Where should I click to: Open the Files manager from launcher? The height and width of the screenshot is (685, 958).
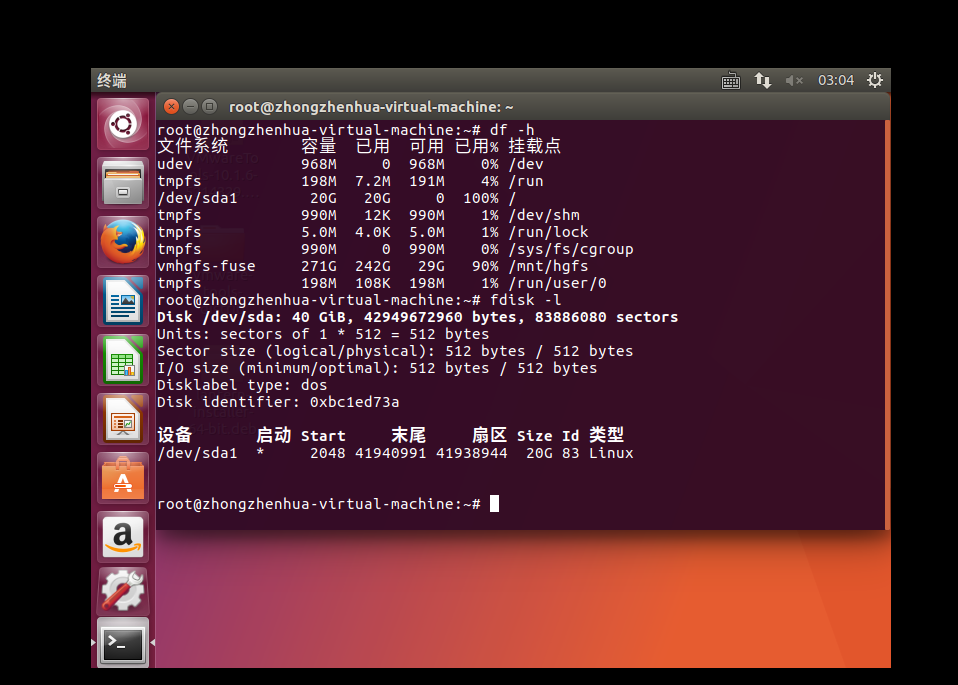[x=123, y=183]
